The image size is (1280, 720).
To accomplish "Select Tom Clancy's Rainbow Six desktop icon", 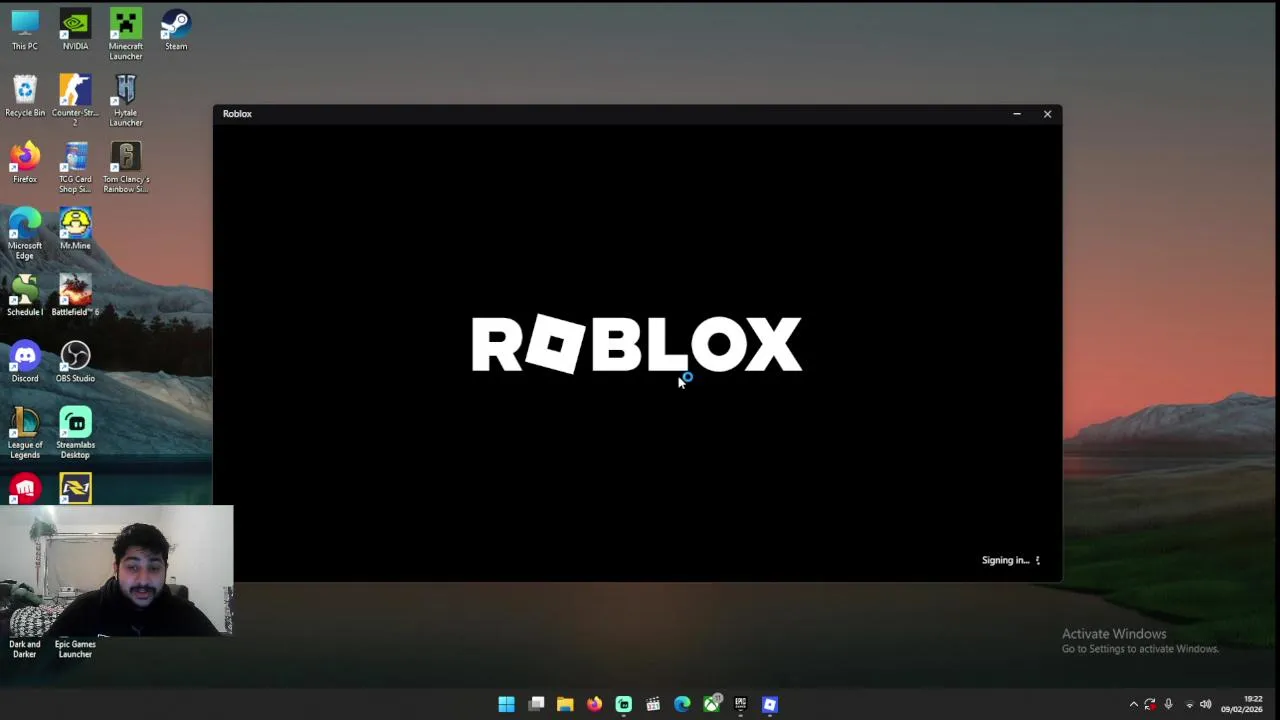I will point(125,167).
